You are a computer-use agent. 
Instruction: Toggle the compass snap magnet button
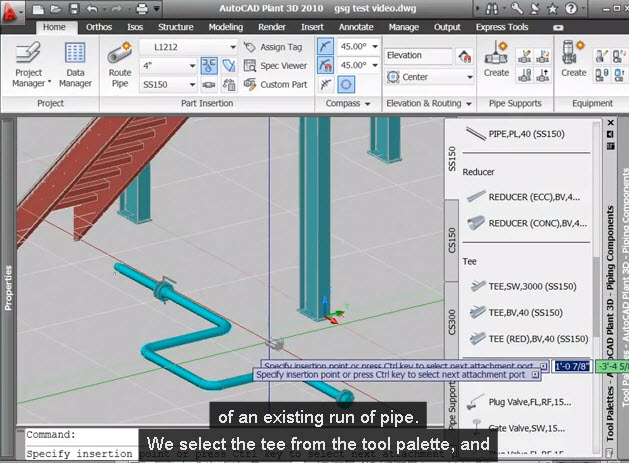click(x=325, y=65)
